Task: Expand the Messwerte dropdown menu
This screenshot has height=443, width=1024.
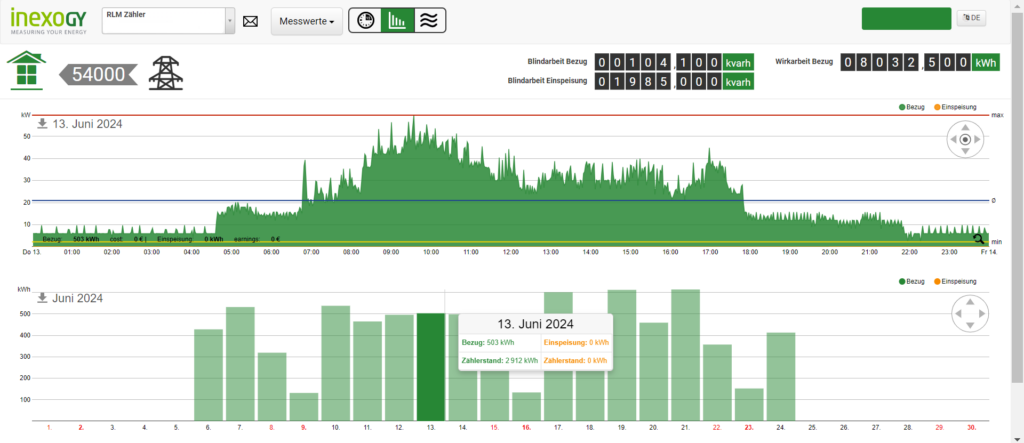Action: (x=306, y=21)
